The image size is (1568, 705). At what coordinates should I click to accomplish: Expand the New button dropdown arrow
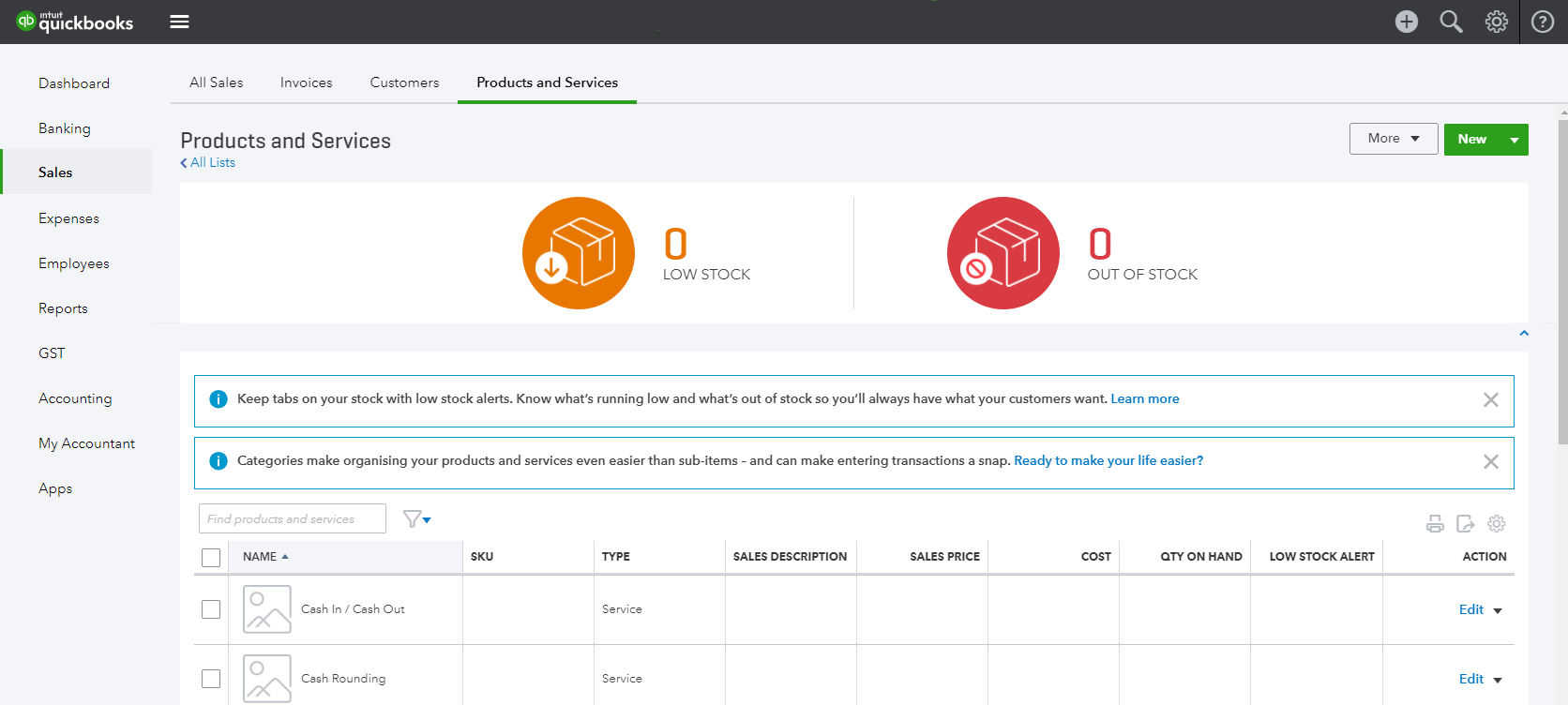pos(1515,140)
